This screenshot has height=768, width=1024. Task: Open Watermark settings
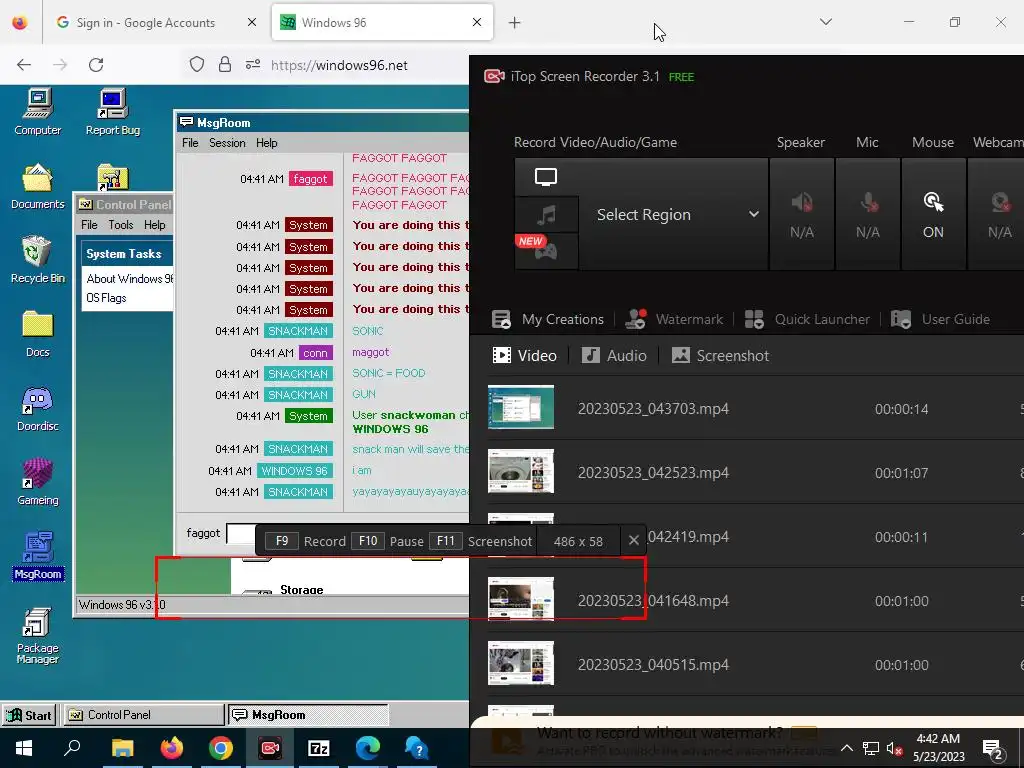(x=674, y=319)
